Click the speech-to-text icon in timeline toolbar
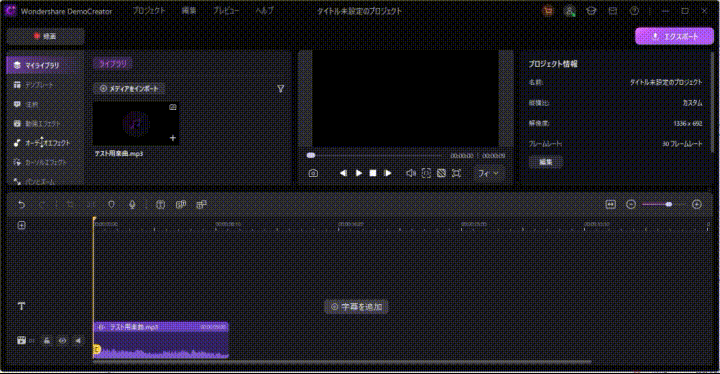This screenshot has height=374, width=720. coord(181,204)
